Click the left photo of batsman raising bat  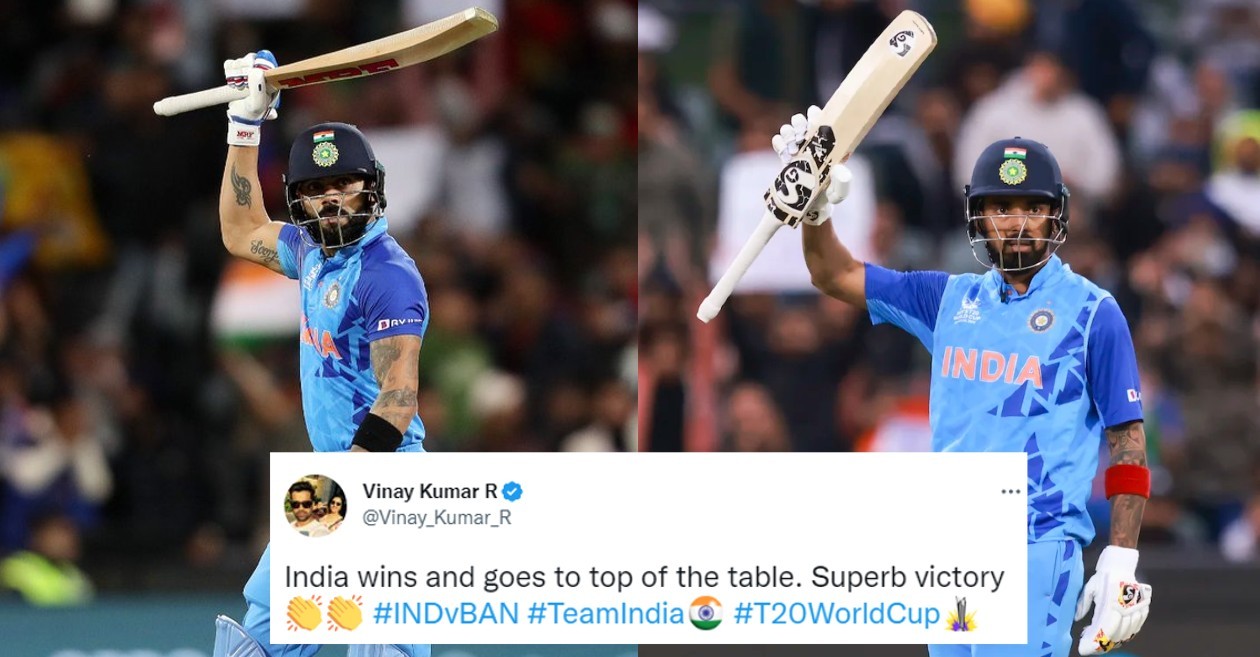(318, 328)
